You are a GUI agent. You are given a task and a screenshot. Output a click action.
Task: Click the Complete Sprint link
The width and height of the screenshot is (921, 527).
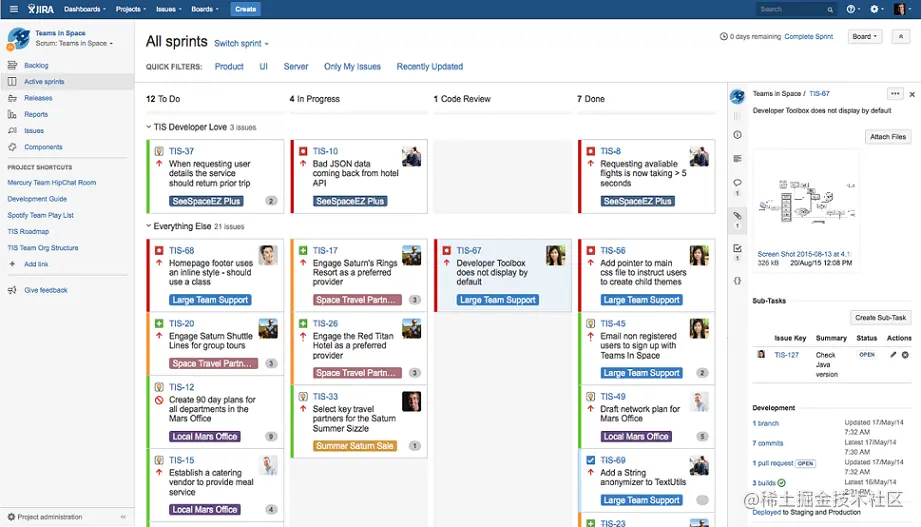click(809, 36)
